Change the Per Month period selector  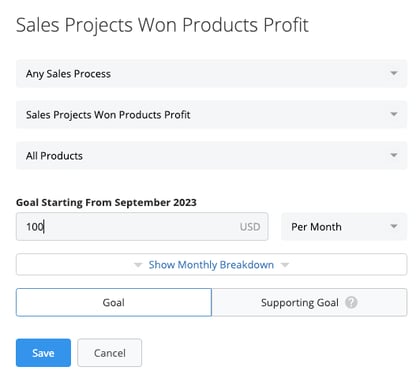tap(344, 227)
